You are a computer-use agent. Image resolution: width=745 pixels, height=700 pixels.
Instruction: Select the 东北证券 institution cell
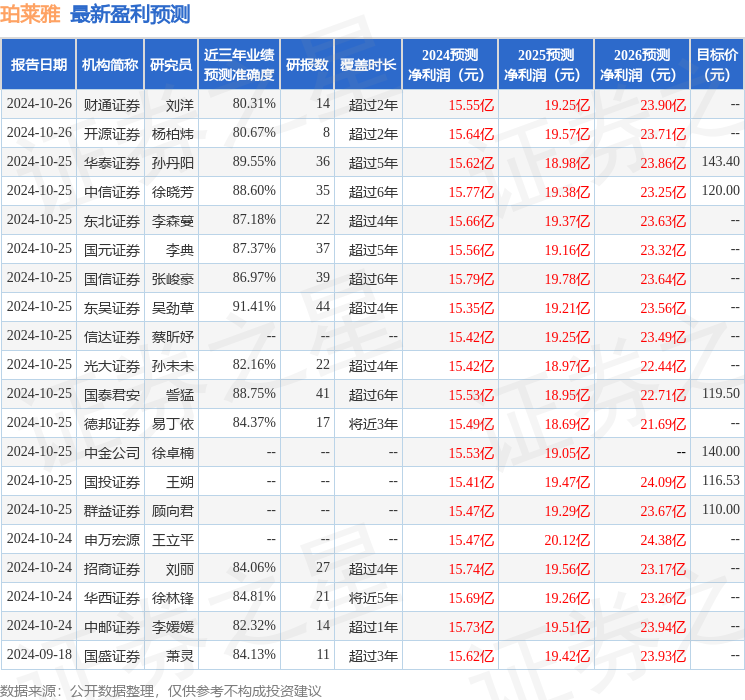[112, 221]
